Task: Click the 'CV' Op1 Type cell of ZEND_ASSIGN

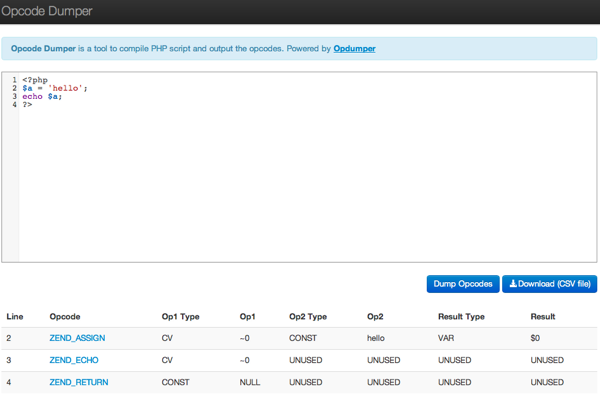Action: coord(167,338)
